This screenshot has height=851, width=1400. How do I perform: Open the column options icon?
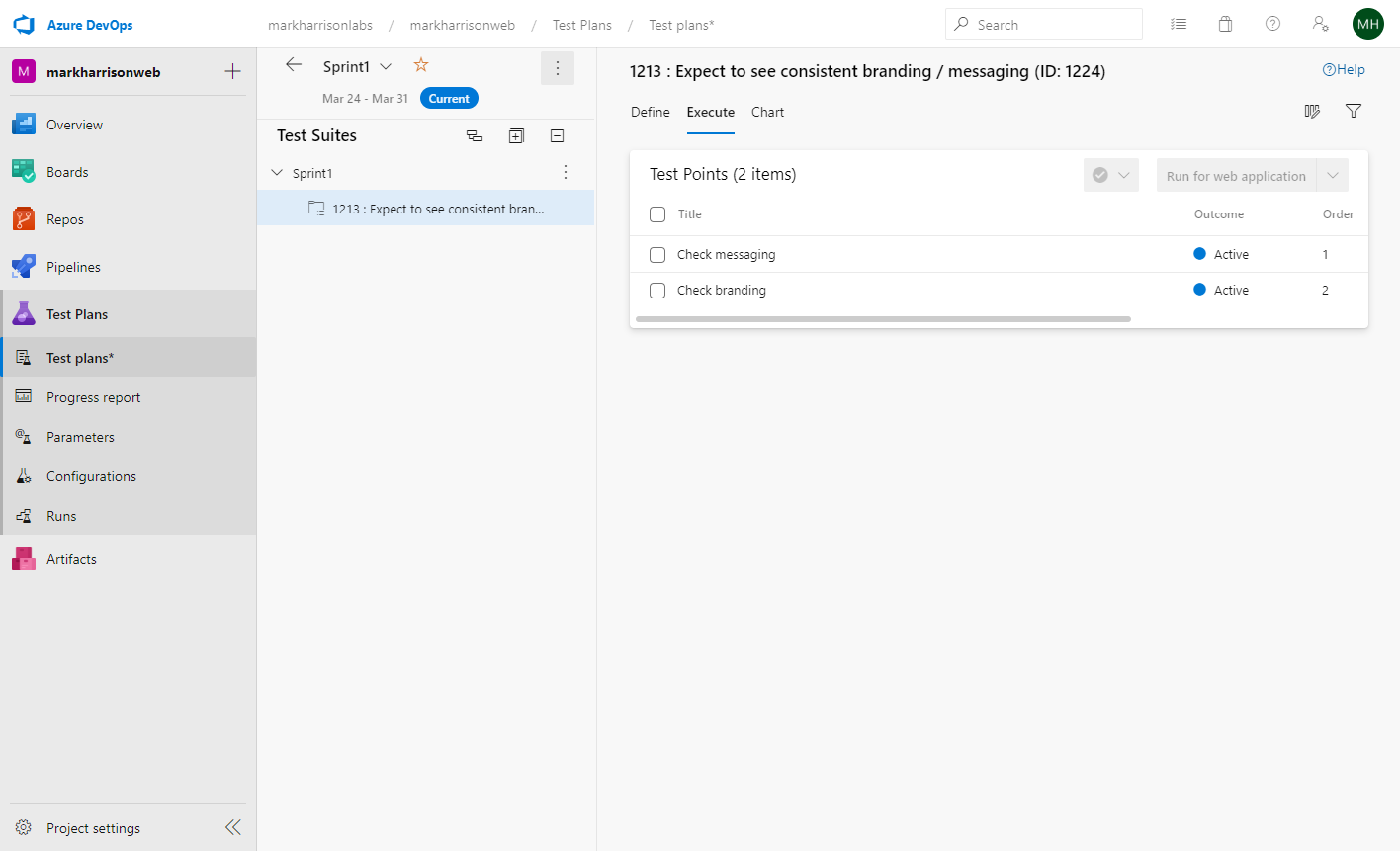[1312, 112]
